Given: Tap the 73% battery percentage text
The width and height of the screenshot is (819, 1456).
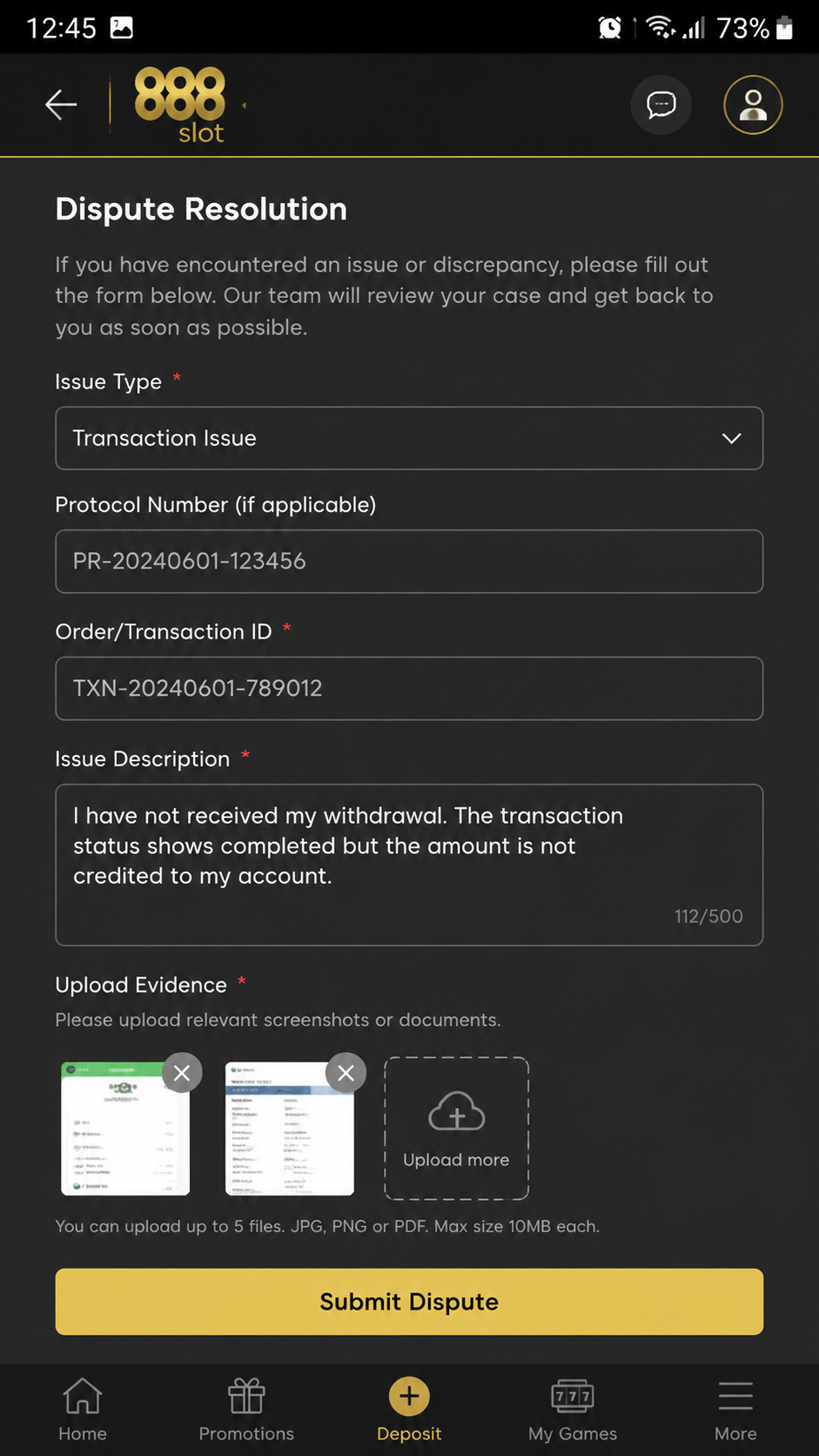Looking at the screenshot, I should 743,28.
